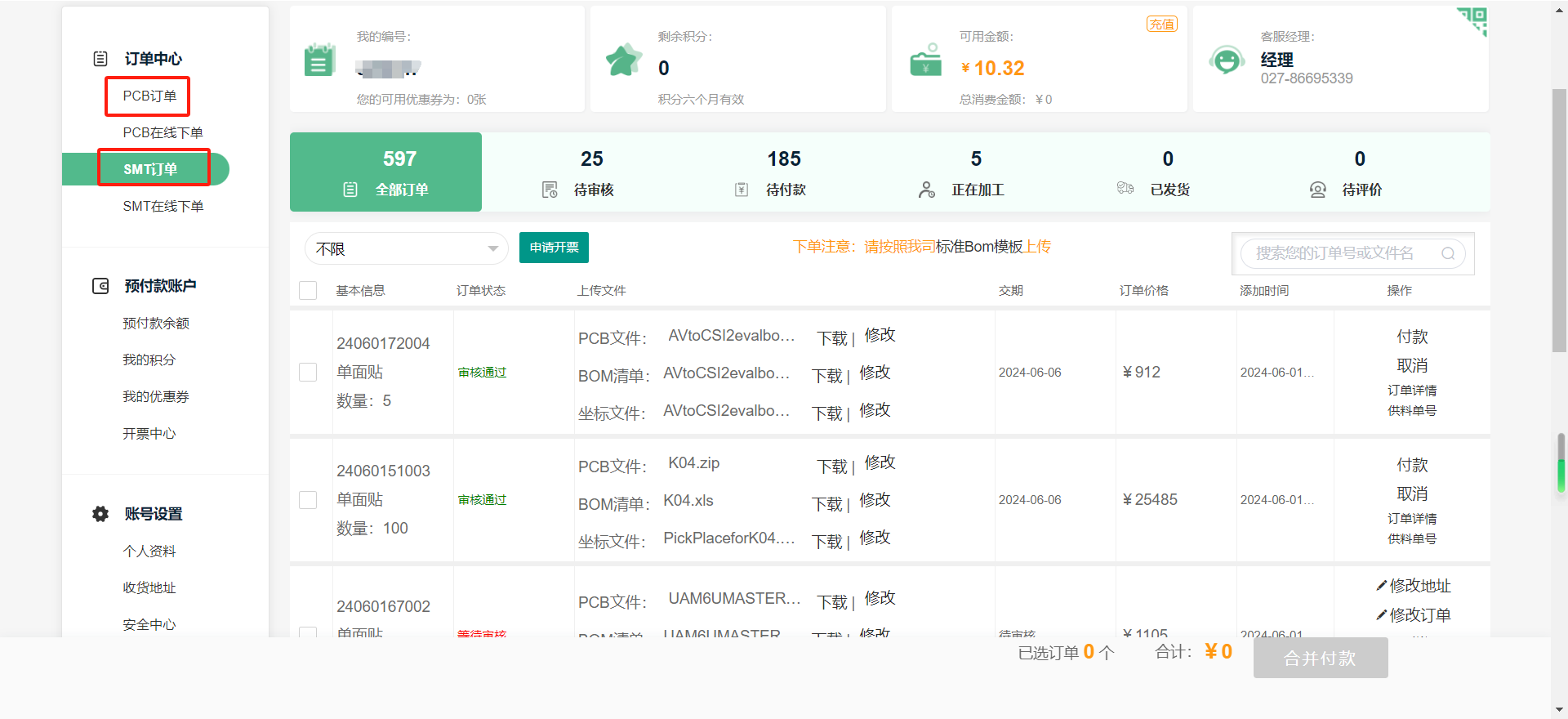Click the 充值 recharge link
The height and width of the screenshot is (719, 1568).
click(1161, 25)
